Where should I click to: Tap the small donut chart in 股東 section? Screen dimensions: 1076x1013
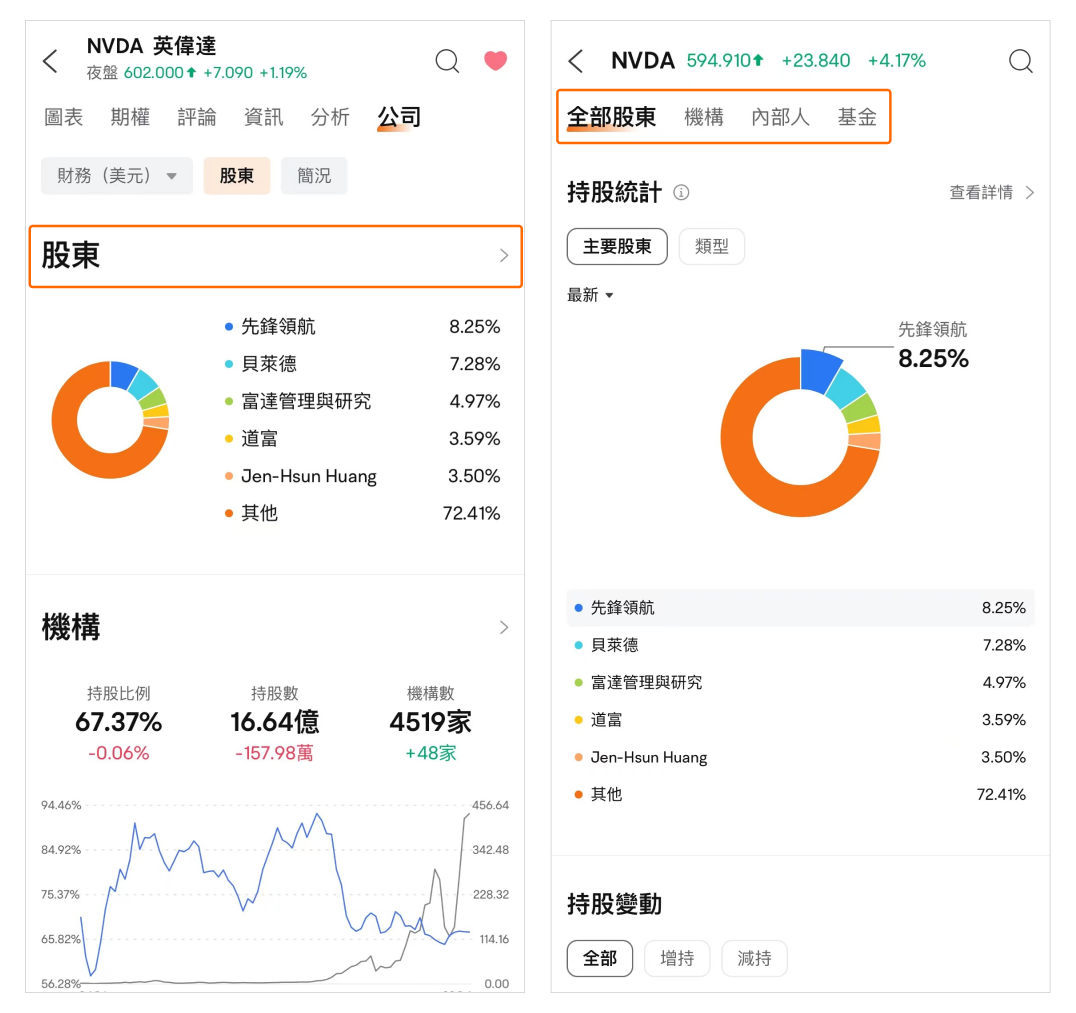110,420
